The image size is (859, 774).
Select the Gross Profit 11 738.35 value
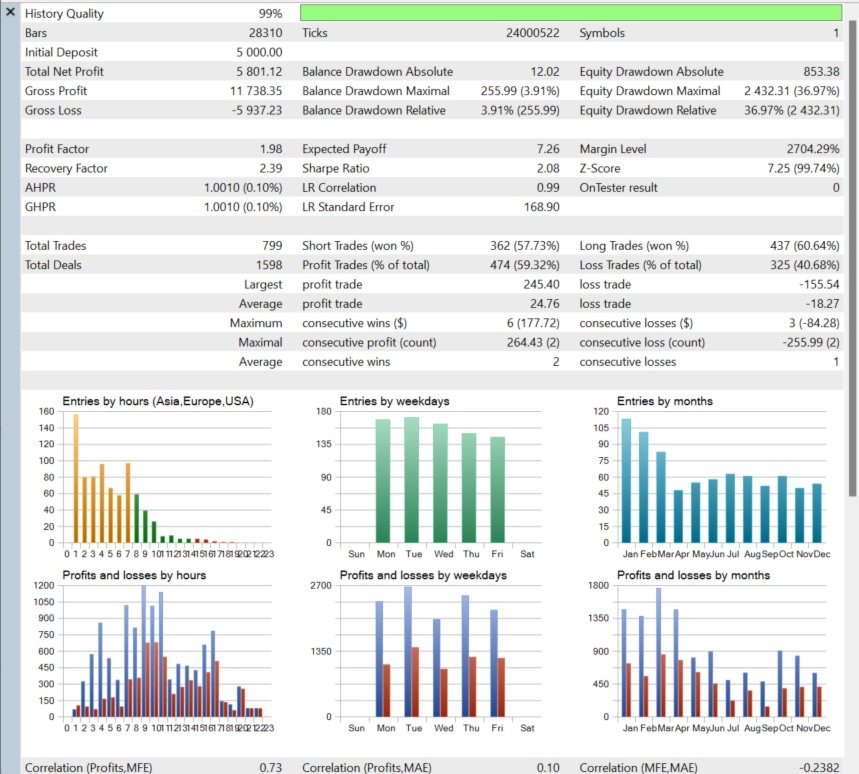[256, 91]
